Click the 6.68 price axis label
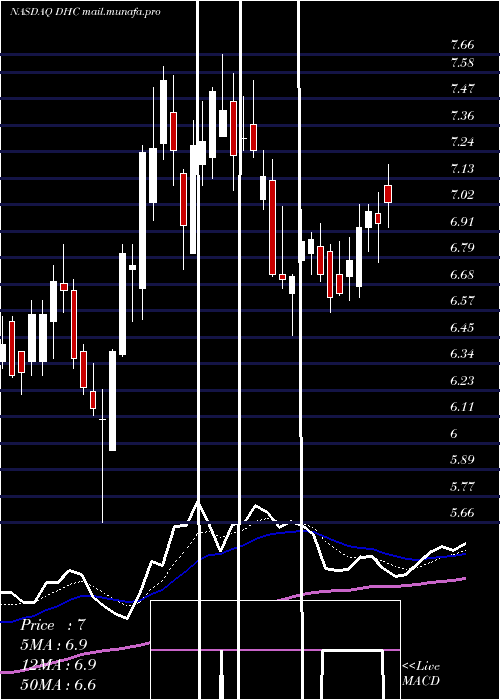Screen dimensions: 500x700 (x=462, y=275)
